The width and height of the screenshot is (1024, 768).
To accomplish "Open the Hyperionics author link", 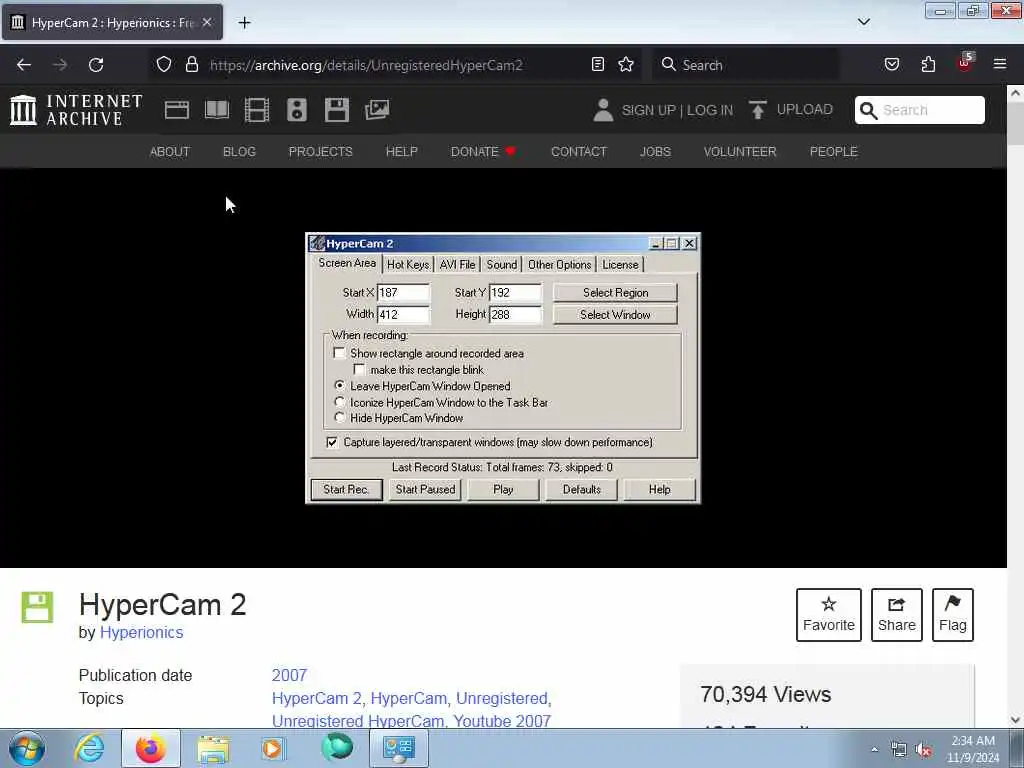I will click(141, 632).
